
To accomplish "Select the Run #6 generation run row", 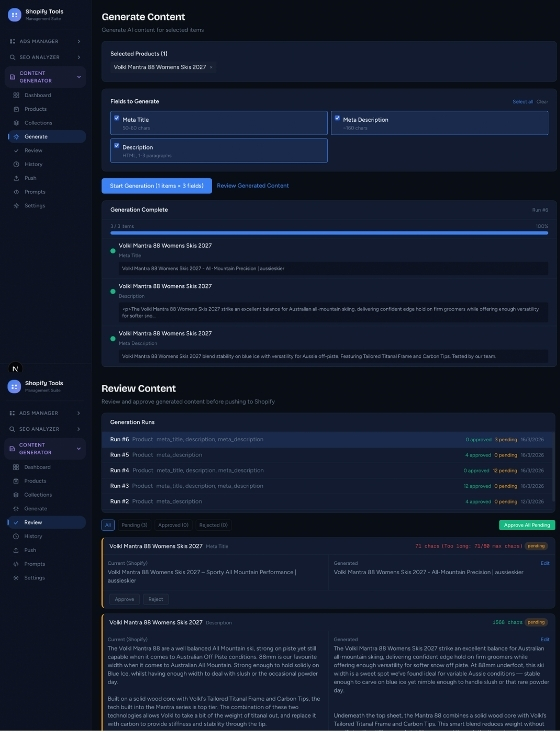I will 327,440.
